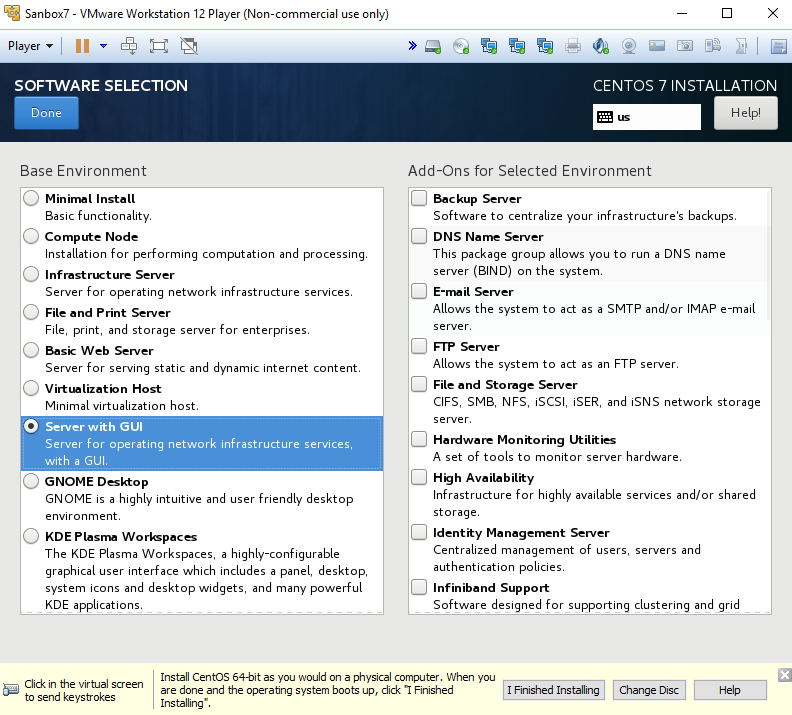
Task: Click the message panel icon at toolbar end
Action: (779, 46)
